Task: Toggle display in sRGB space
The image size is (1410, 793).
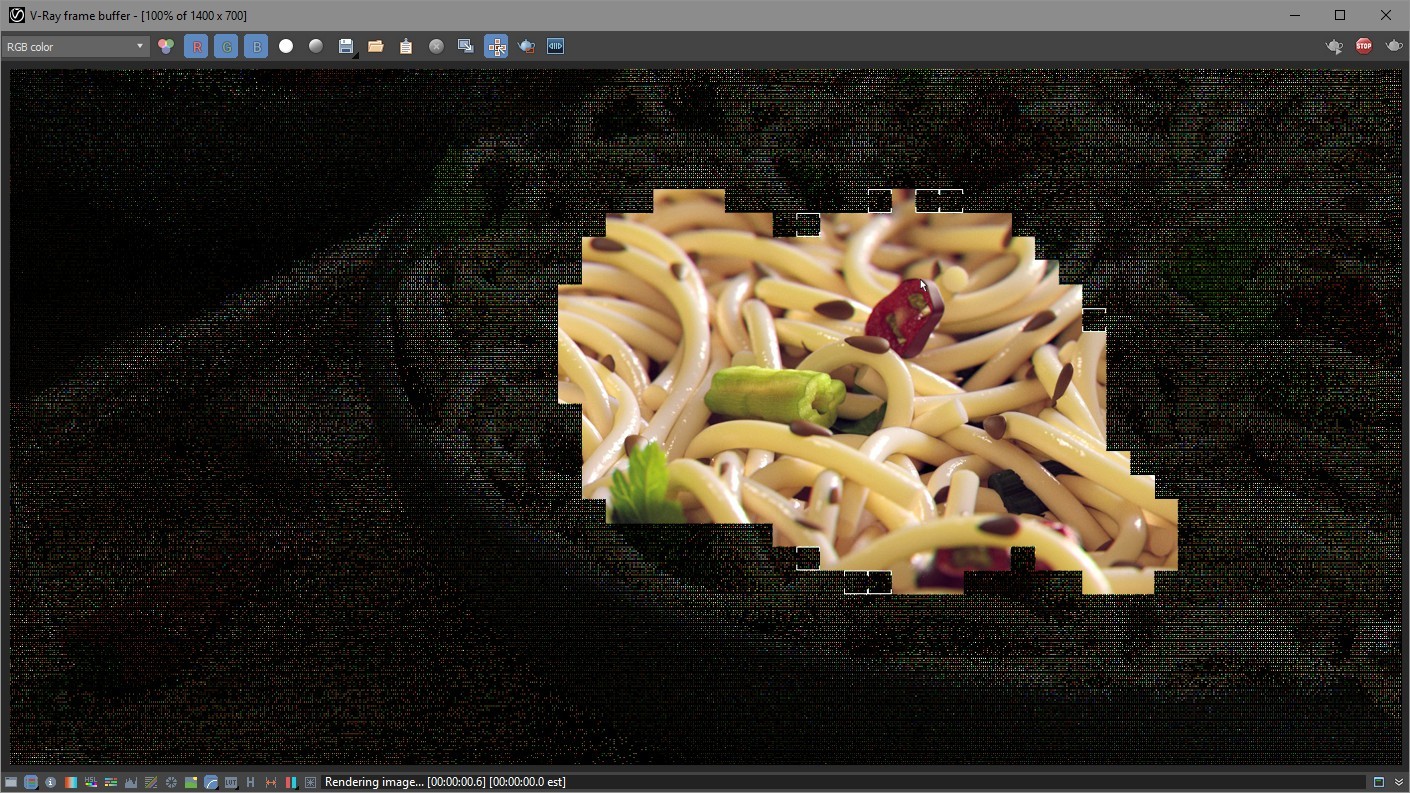Action: (211, 782)
